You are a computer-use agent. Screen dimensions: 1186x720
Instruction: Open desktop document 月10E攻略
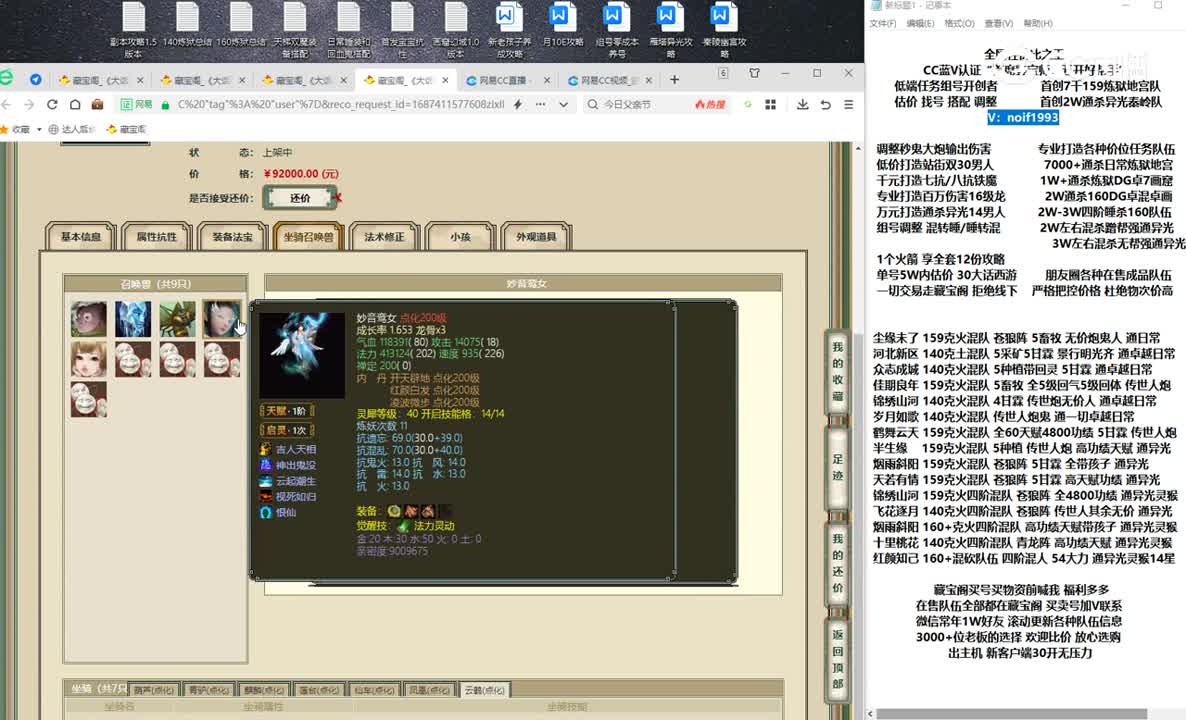[x=563, y=25]
